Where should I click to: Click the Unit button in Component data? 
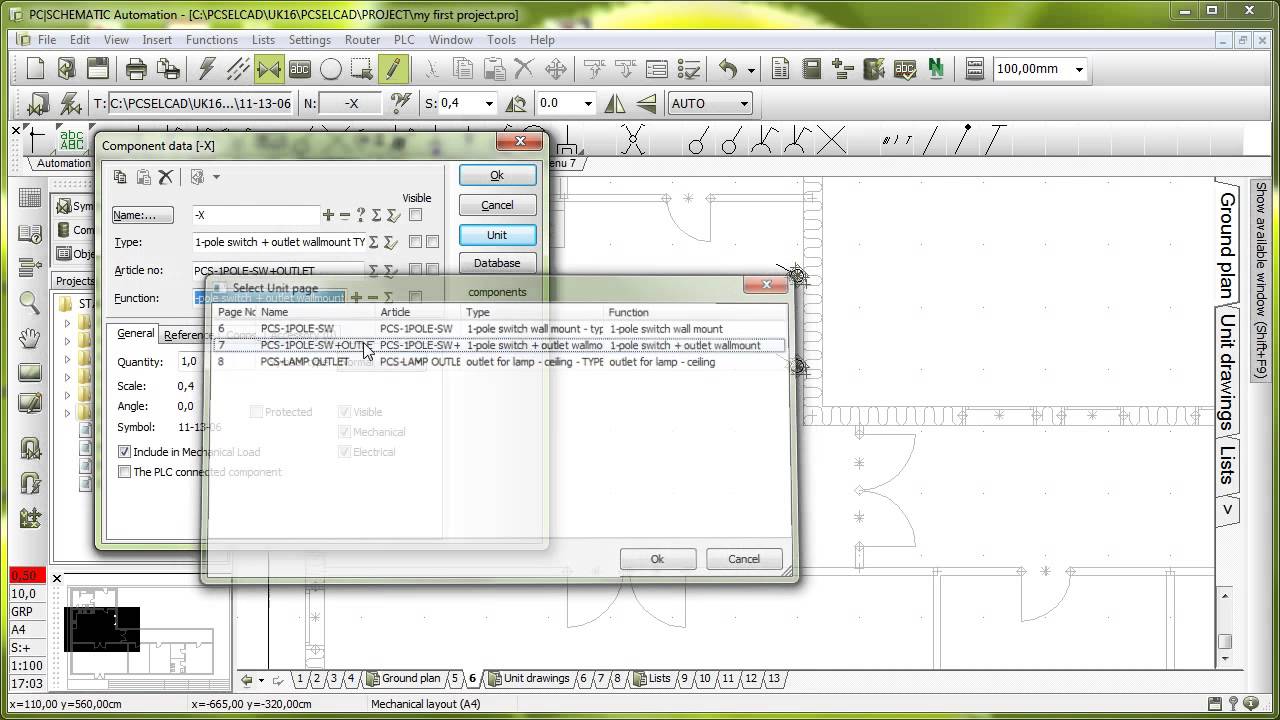pyautogui.click(x=497, y=235)
